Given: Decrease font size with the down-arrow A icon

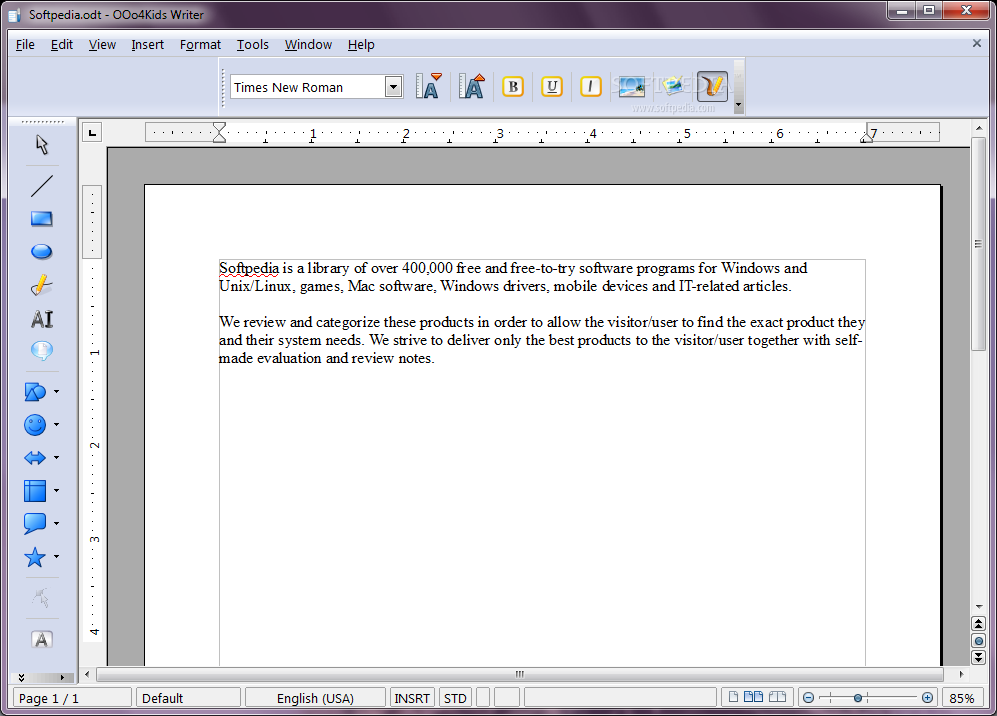Looking at the screenshot, I should point(429,86).
